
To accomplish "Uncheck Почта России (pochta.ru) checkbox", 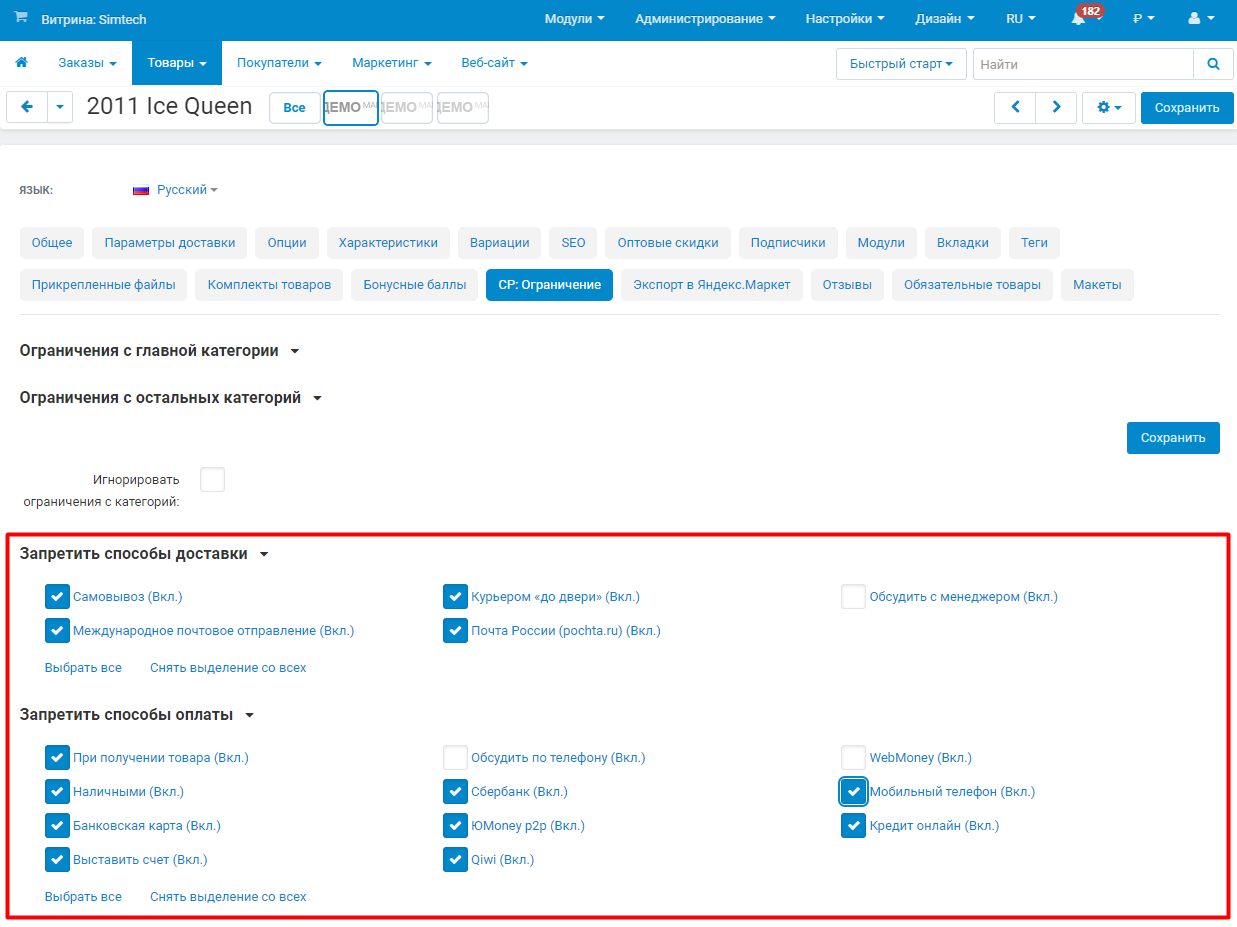I will pos(455,631).
